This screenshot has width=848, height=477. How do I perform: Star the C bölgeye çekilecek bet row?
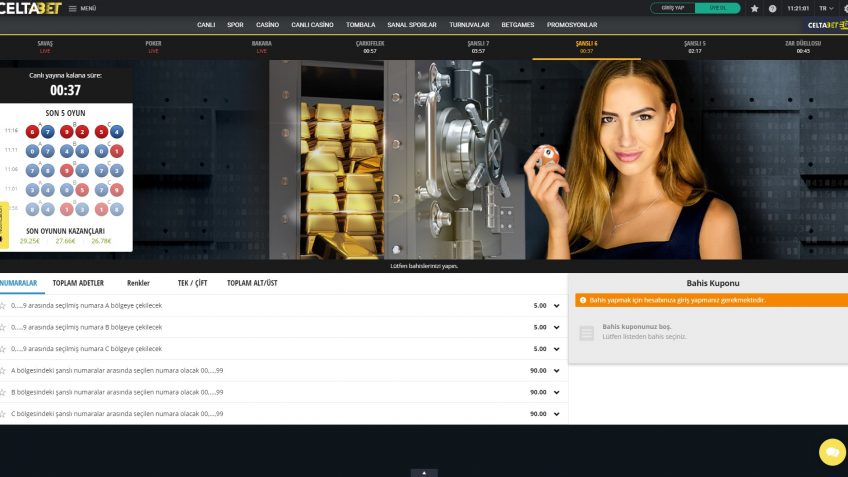[x=3, y=349]
